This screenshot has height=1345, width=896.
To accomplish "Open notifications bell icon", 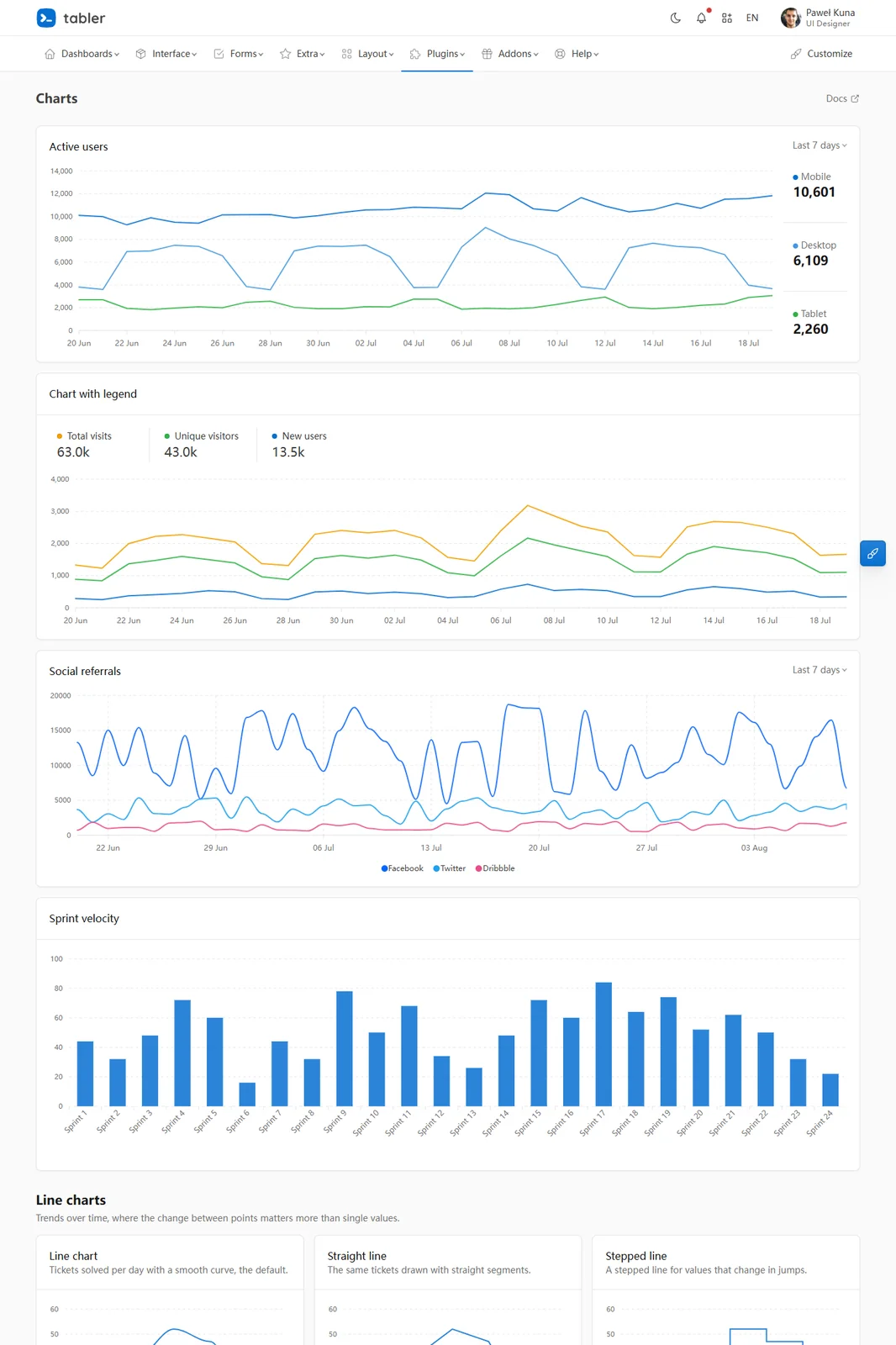I will tap(701, 18).
